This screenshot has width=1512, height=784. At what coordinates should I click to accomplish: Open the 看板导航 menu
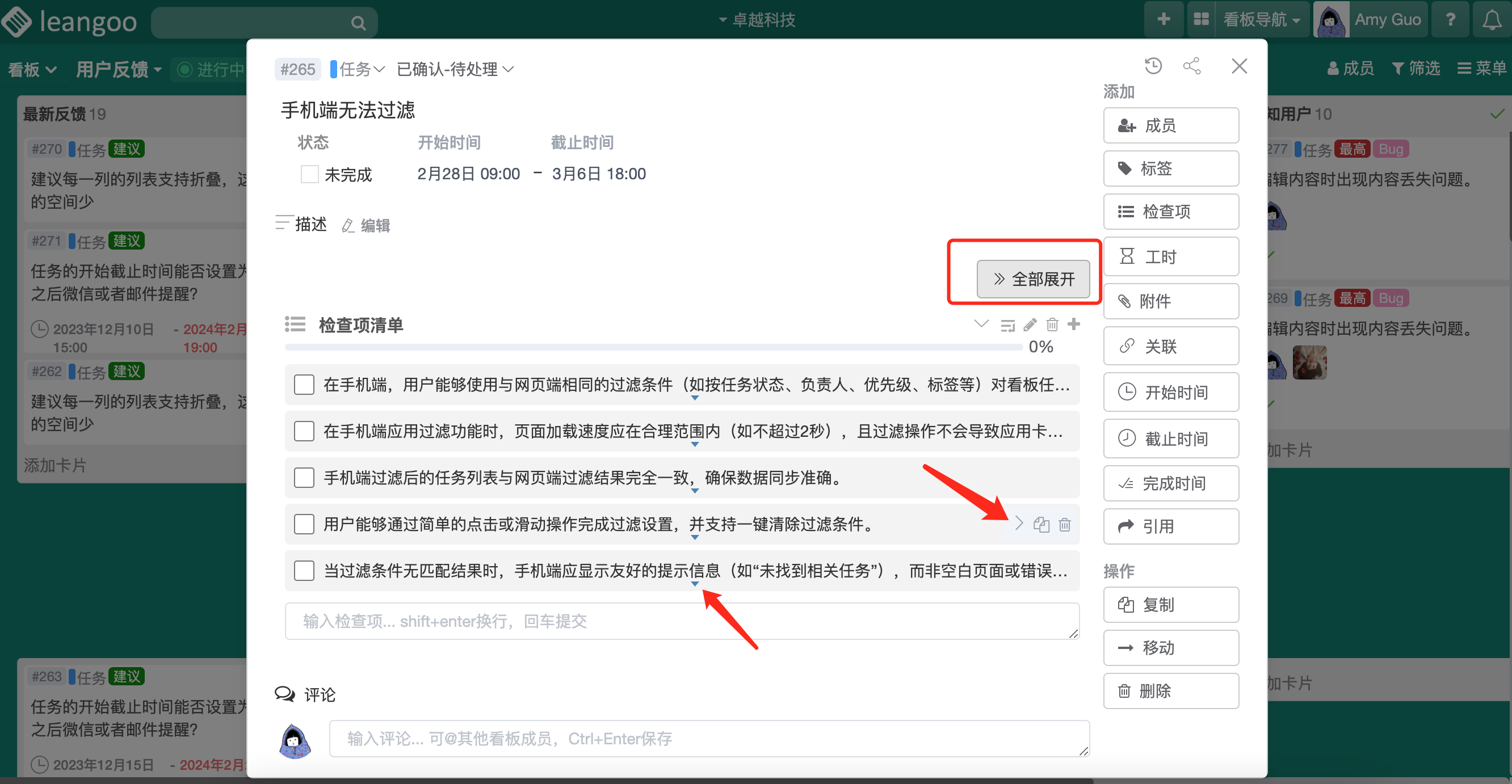(x=1255, y=20)
